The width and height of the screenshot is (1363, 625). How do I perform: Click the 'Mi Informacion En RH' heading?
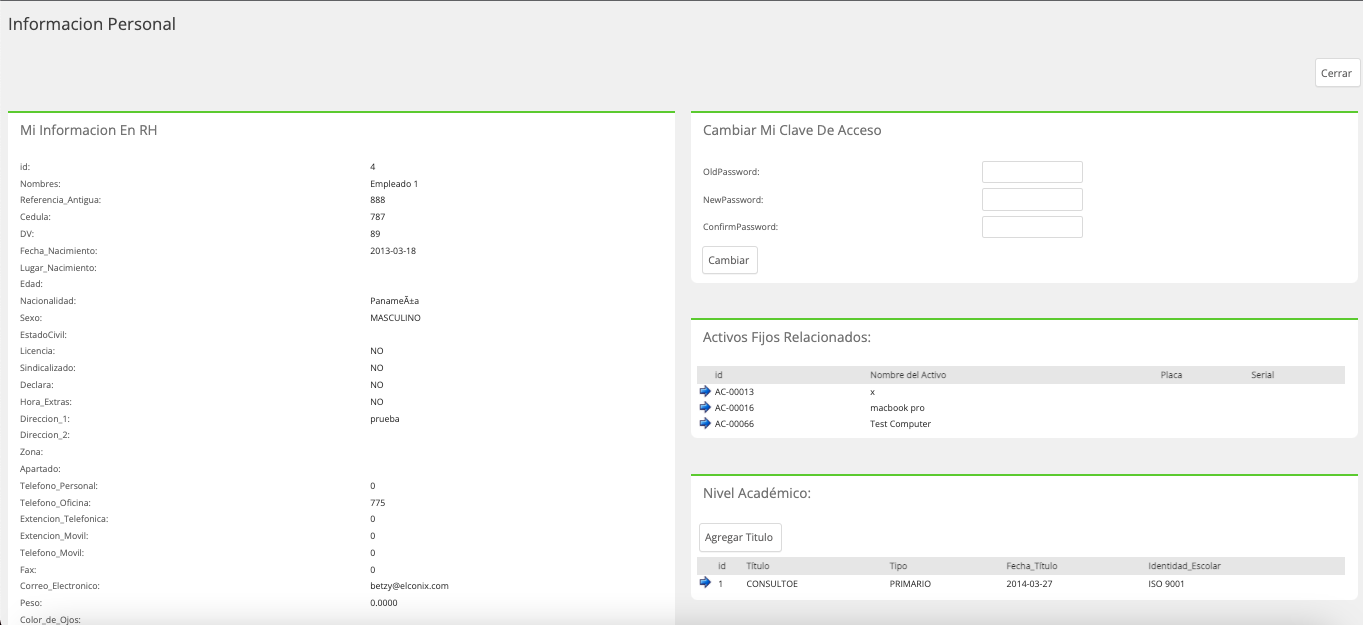click(88, 130)
